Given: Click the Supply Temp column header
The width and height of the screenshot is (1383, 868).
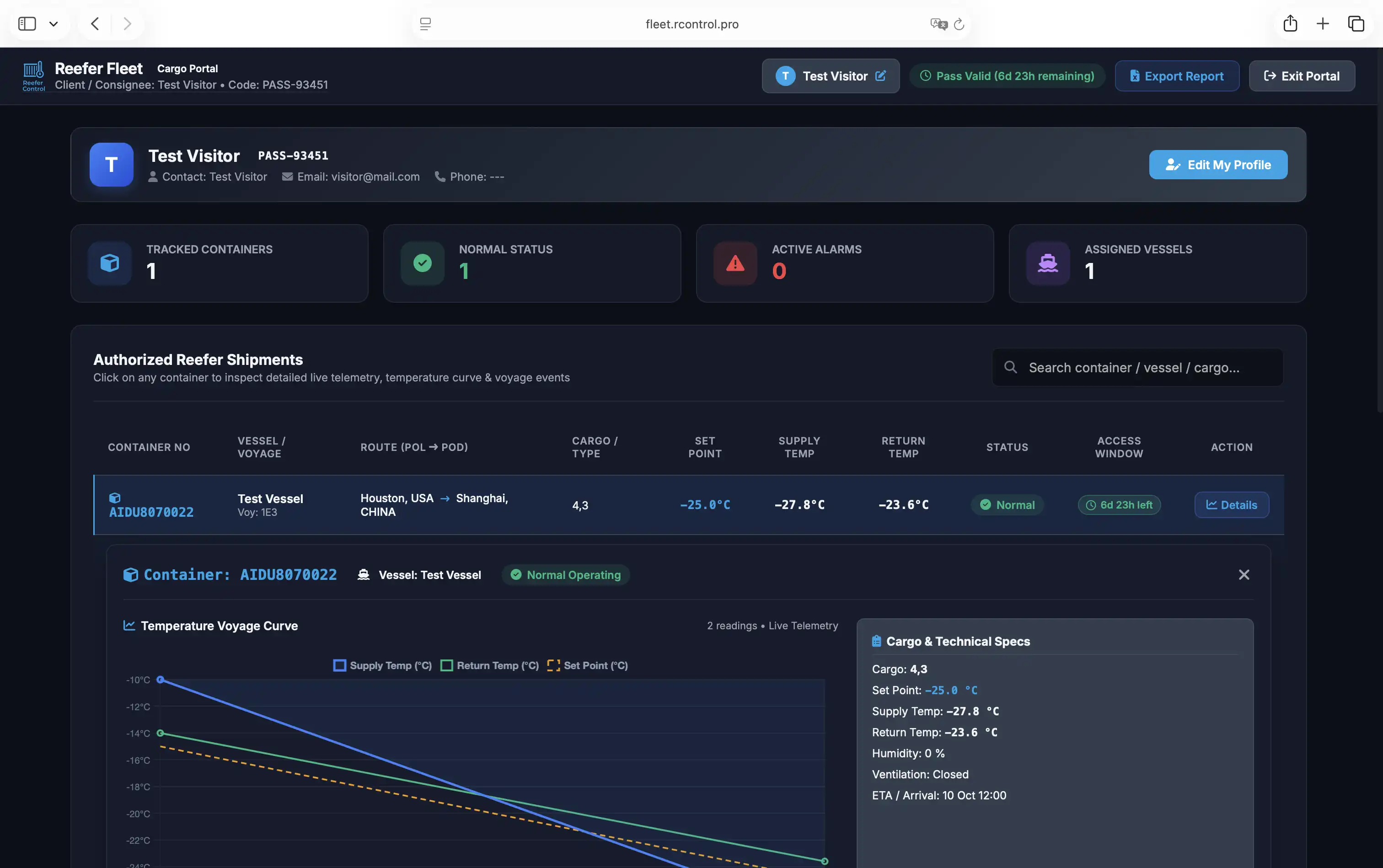Looking at the screenshot, I should (x=799, y=447).
